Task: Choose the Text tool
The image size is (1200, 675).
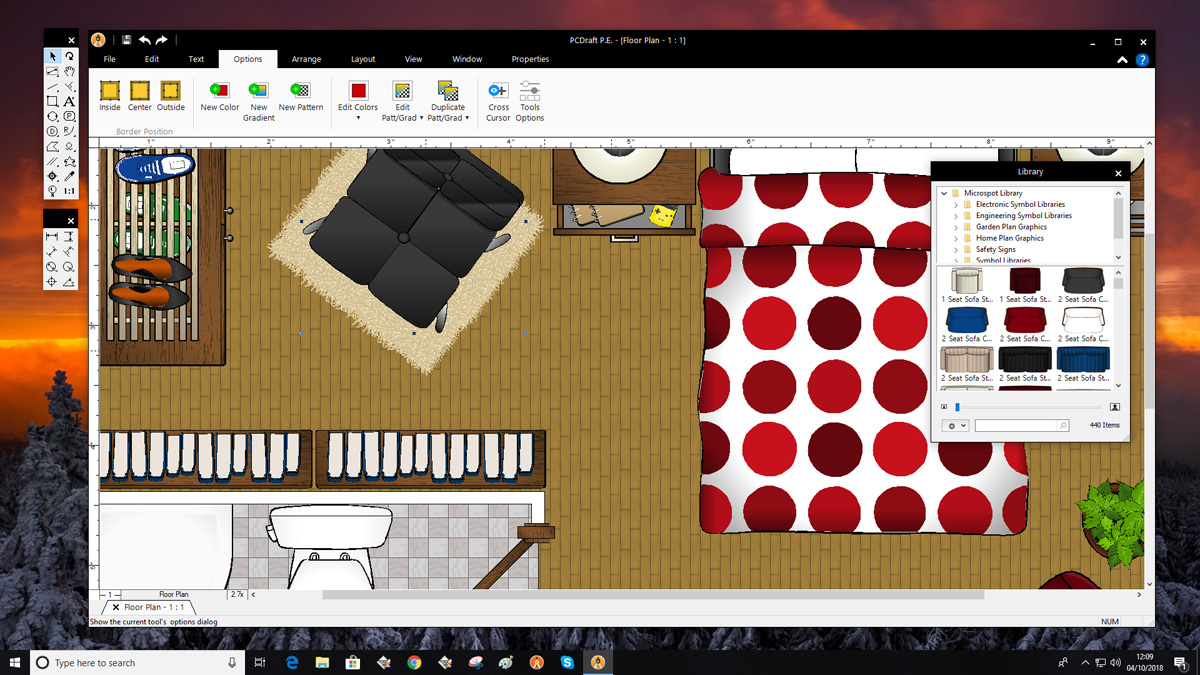Action: 69,102
